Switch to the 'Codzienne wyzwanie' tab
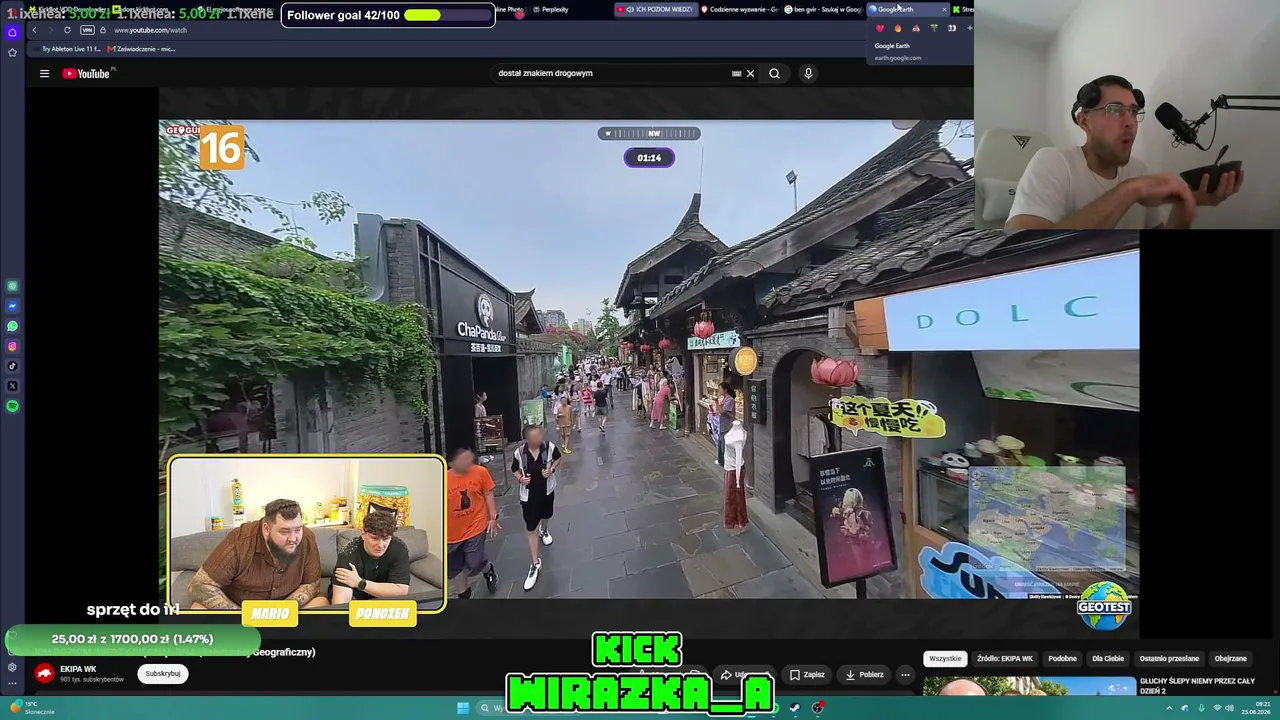Image resolution: width=1280 pixels, height=720 pixels. [x=740, y=9]
